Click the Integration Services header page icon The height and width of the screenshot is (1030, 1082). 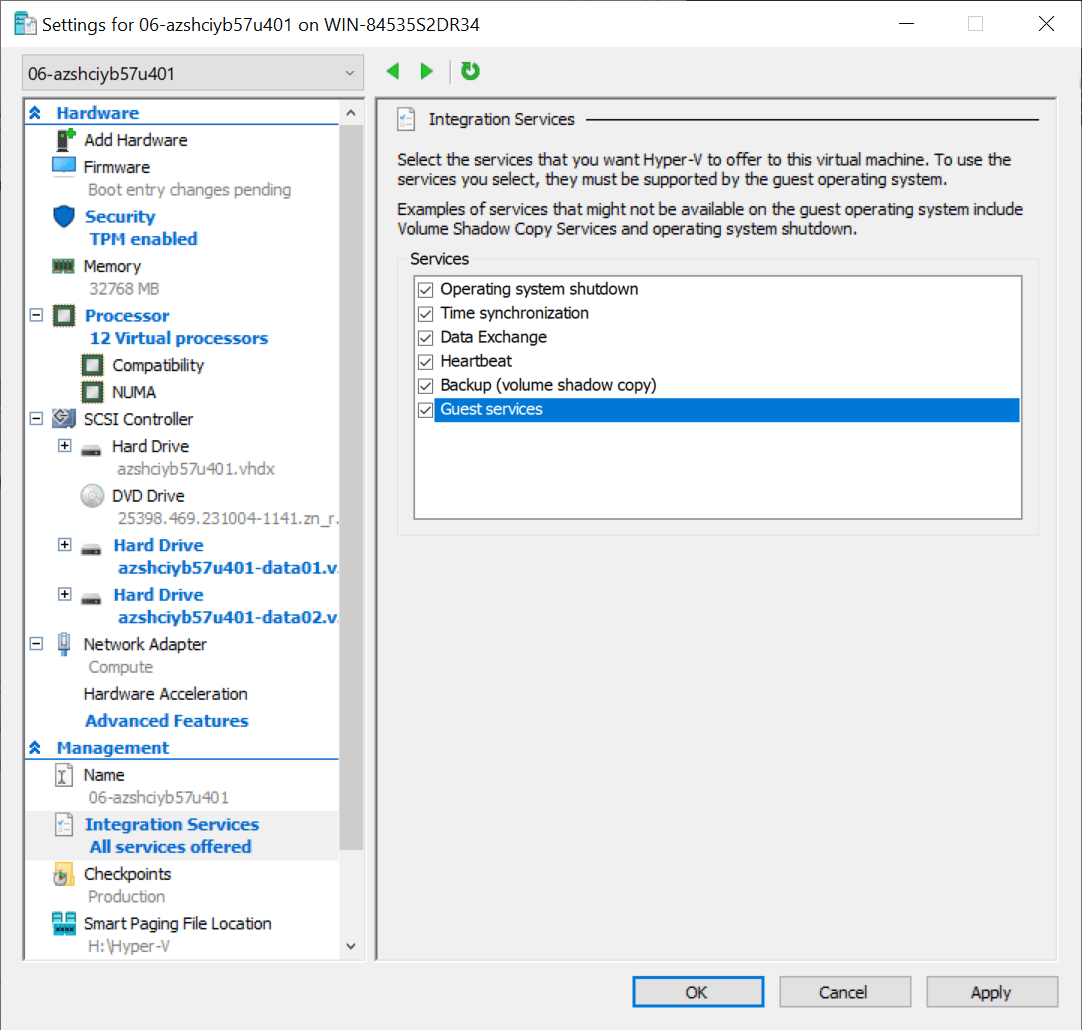pos(406,119)
